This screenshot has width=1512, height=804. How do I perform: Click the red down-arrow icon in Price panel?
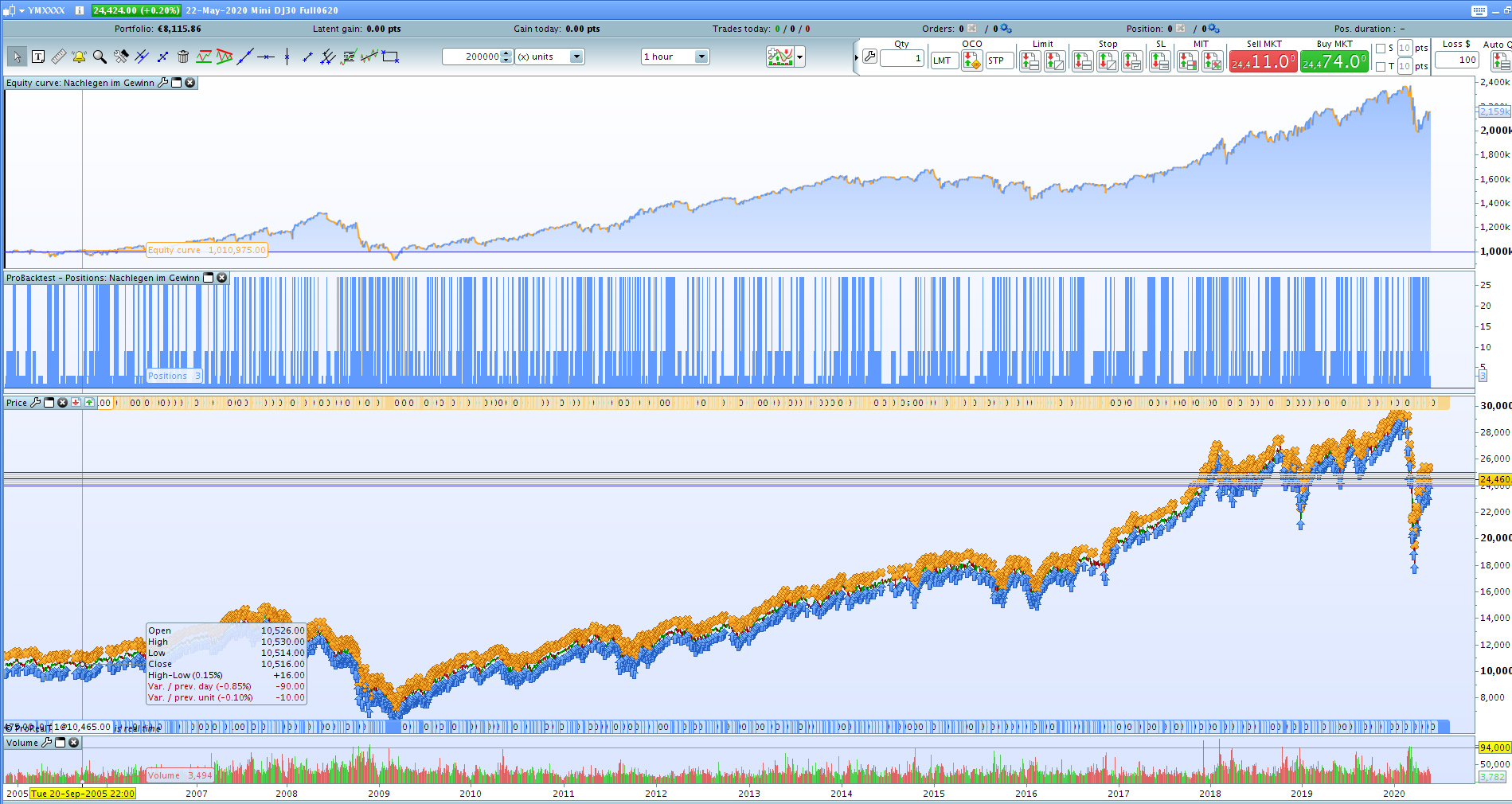76,403
